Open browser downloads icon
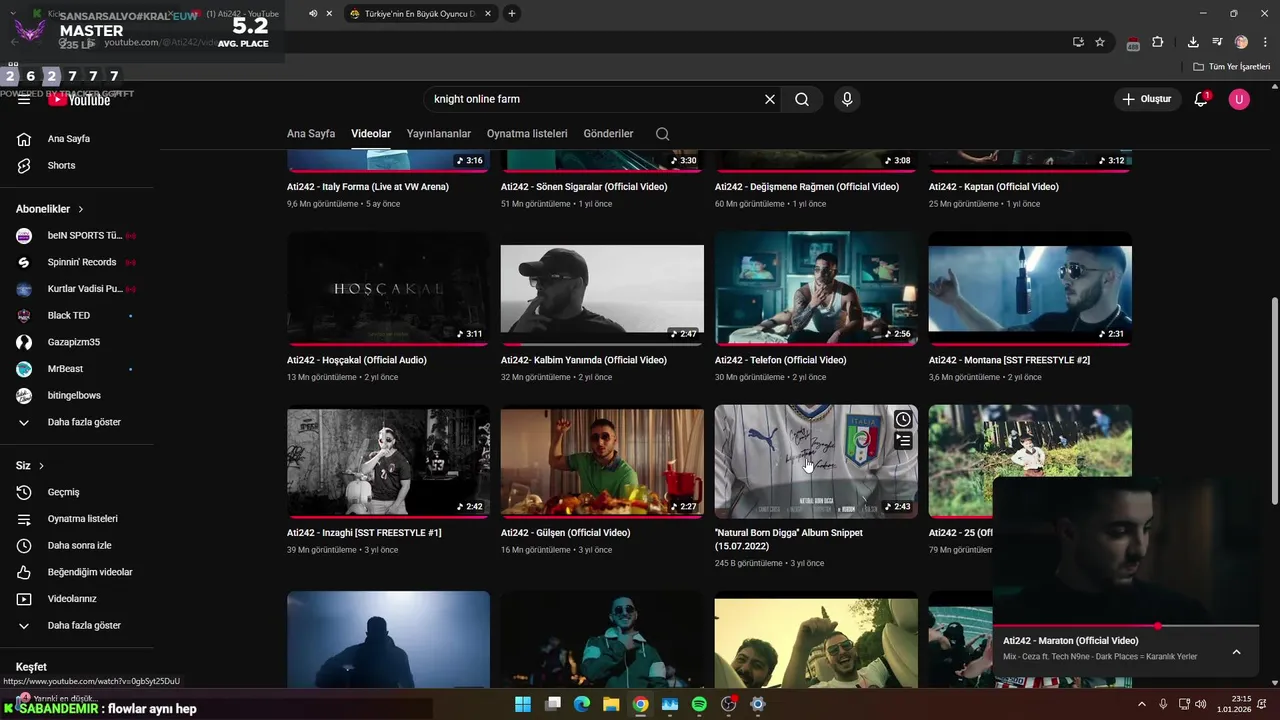The height and width of the screenshot is (720, 1280). (1193, 42)
